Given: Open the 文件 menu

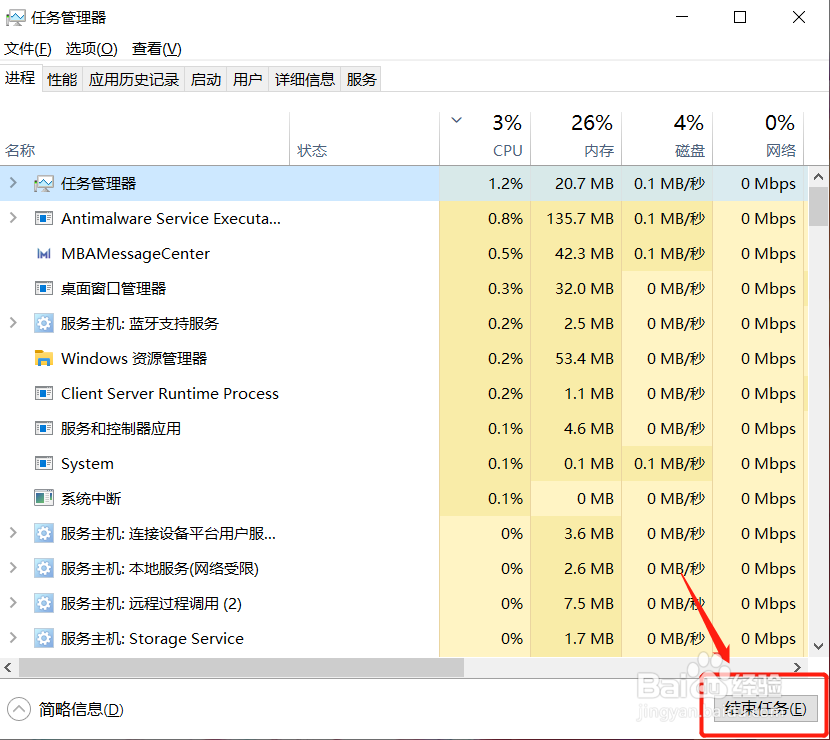Looking at the screenshot, I should tap(27, 48).
